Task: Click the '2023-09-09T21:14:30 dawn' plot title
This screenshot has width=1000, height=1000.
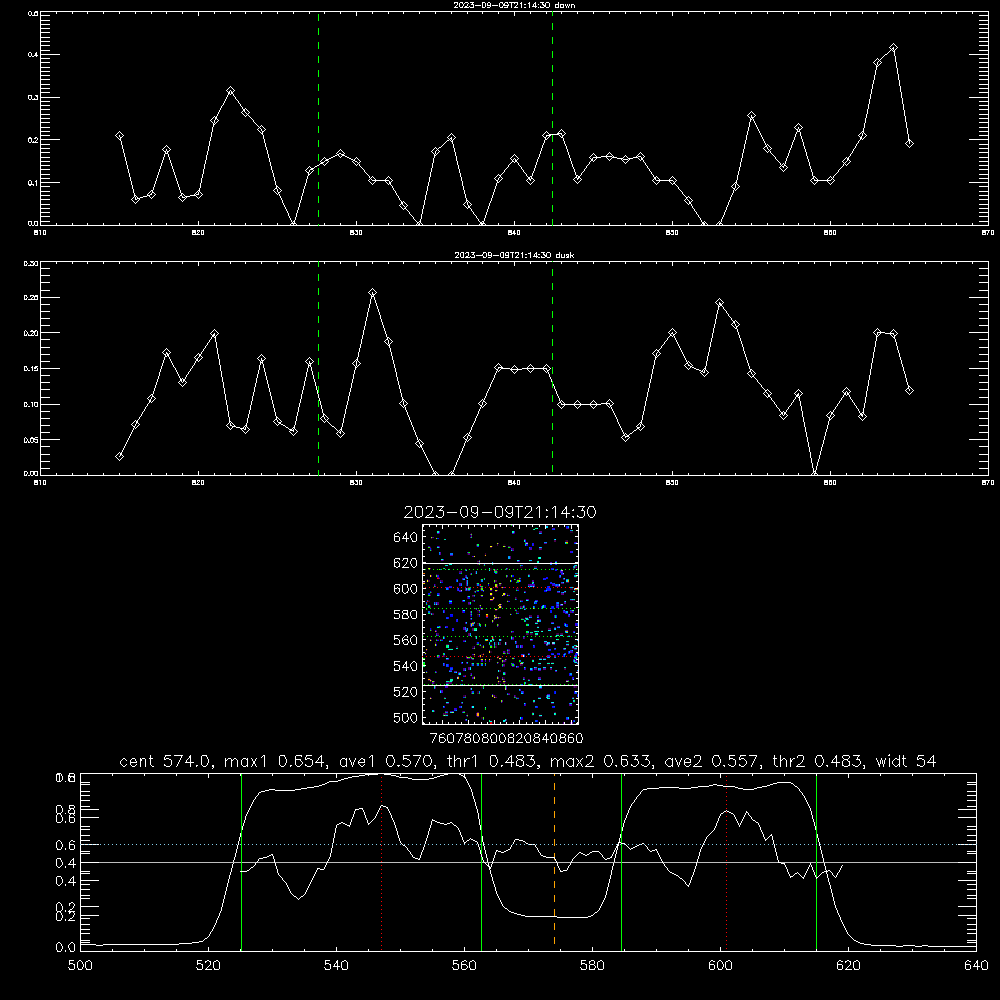Action: (514, 5)
